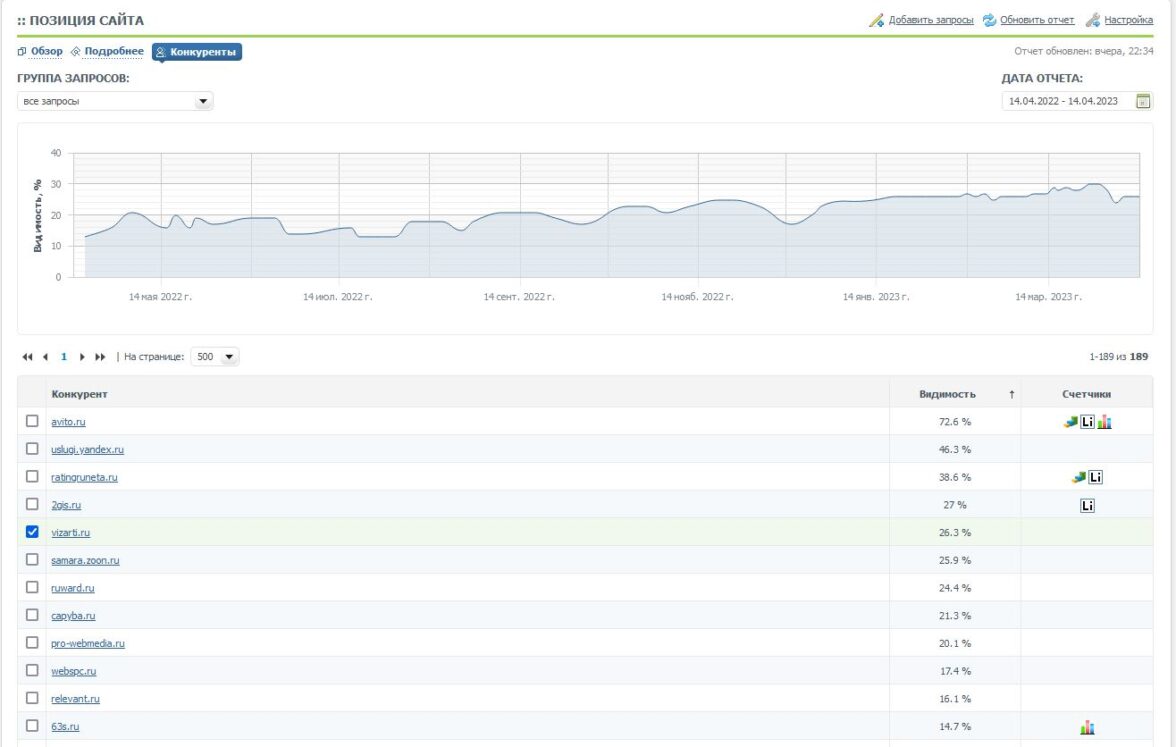Sort by the Видимость column header
The image size is (1176, 747).
[x=946, y=394]
